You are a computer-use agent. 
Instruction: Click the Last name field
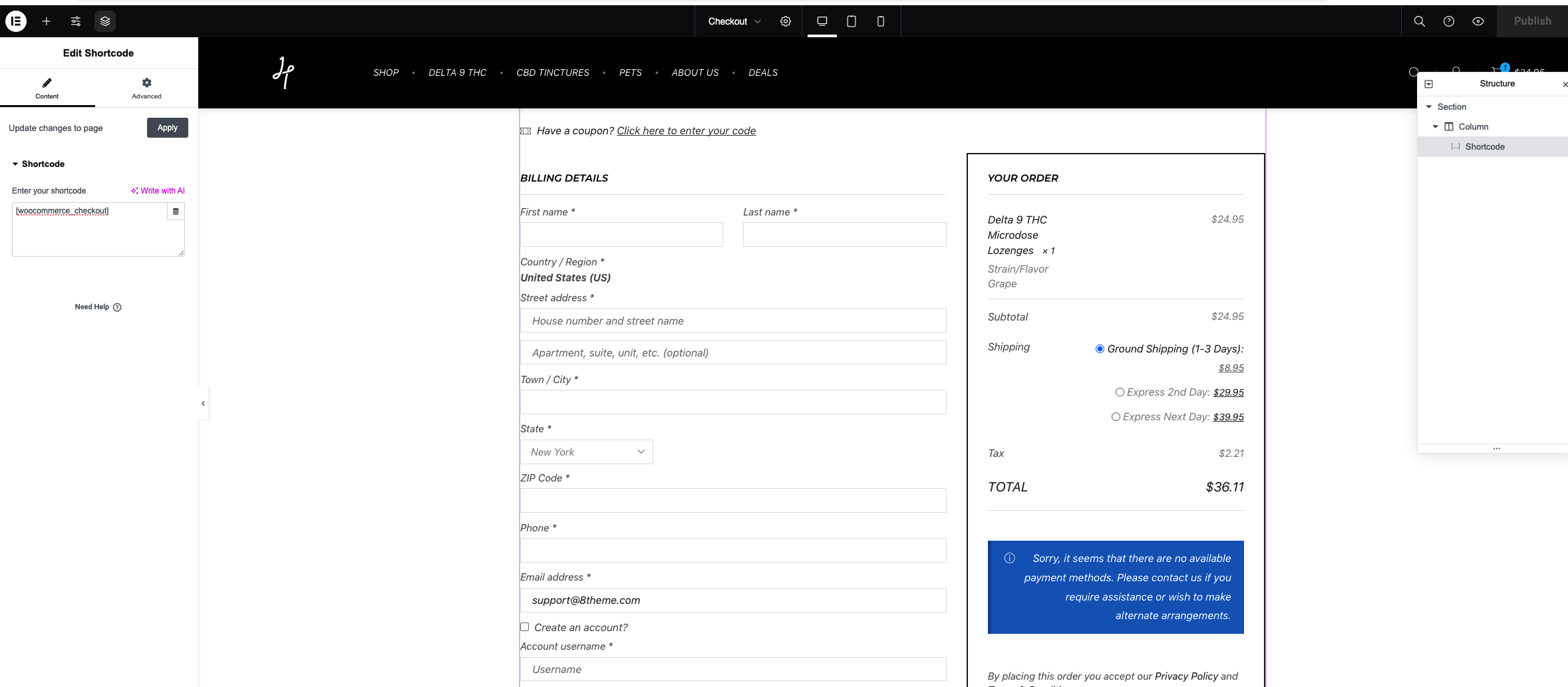(x=844, y=235)
